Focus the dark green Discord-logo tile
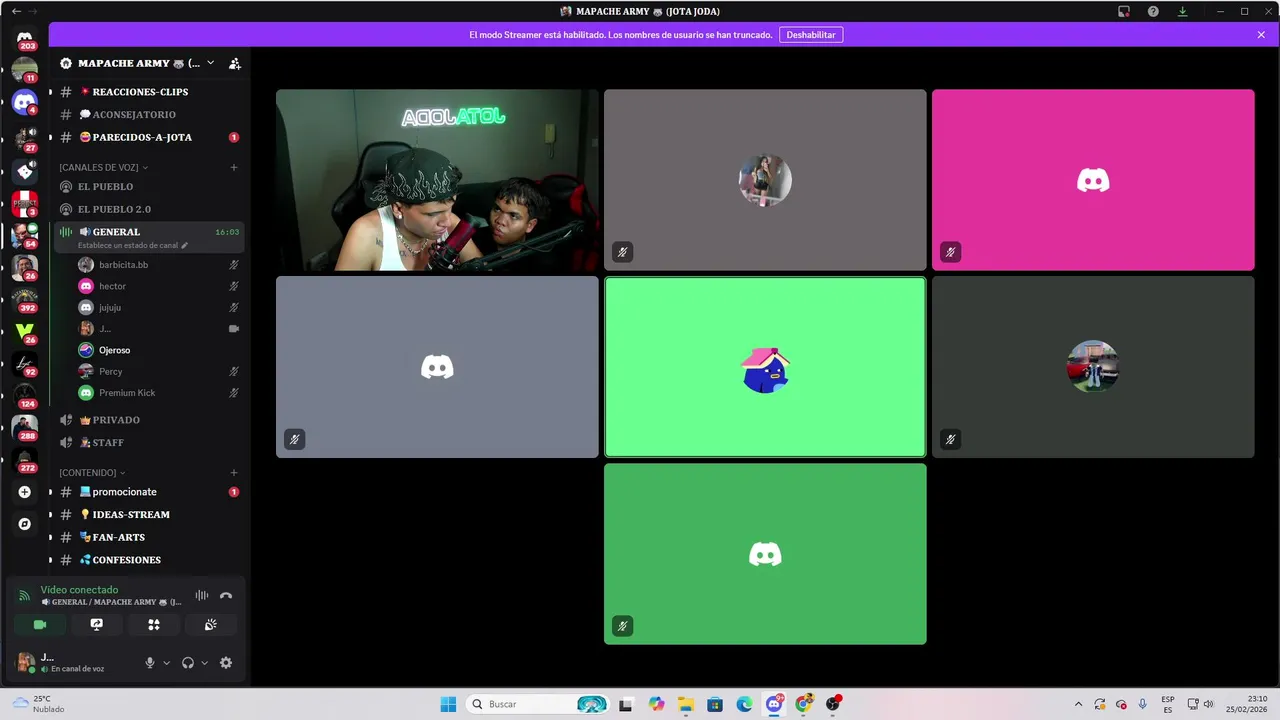Screen dimensions: 1280x720 (765, 554)
